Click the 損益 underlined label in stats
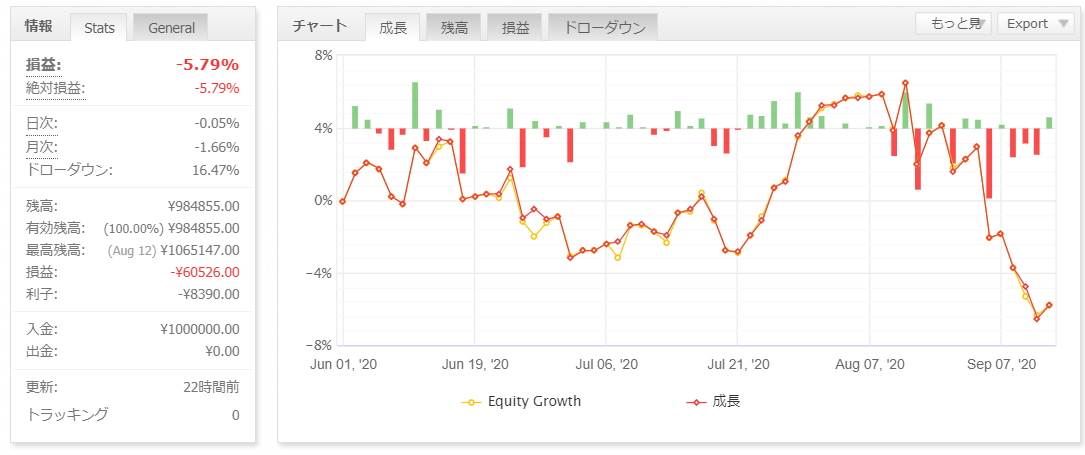 [x=43, y=65]
